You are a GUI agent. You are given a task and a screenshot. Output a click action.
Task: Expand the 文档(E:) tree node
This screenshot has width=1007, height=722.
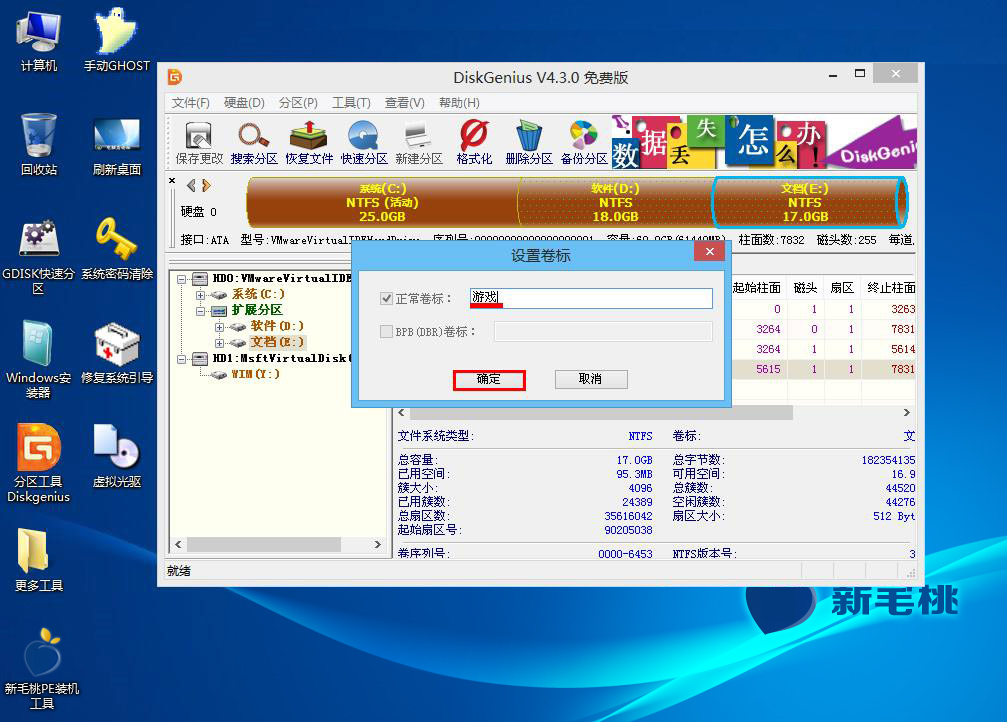point(220,343)
